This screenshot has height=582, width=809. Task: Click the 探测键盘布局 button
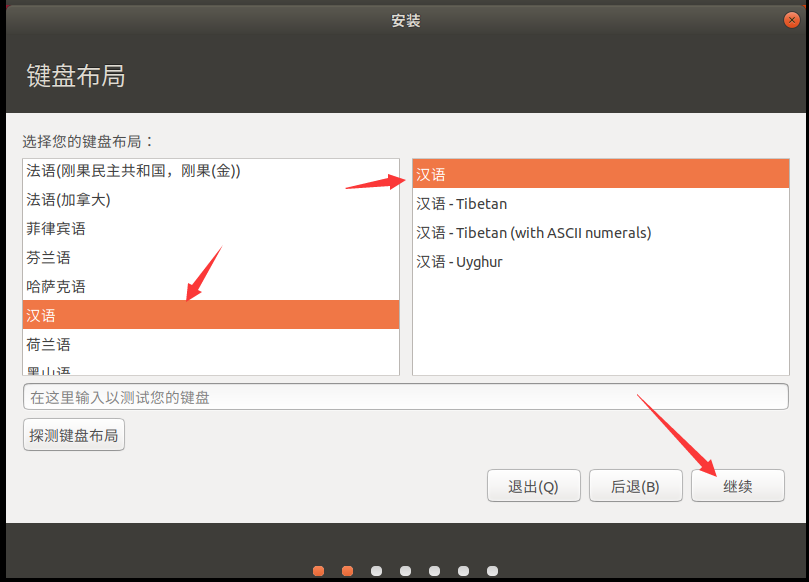click(74, 435)
